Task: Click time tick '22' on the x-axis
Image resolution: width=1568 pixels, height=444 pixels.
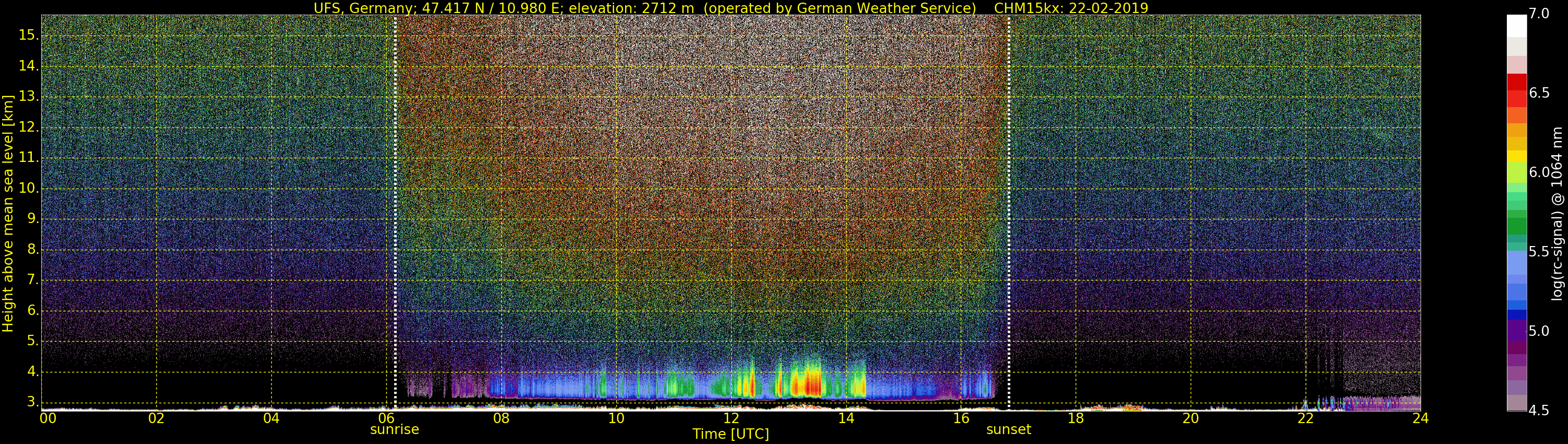Action: pos(1306,418)
